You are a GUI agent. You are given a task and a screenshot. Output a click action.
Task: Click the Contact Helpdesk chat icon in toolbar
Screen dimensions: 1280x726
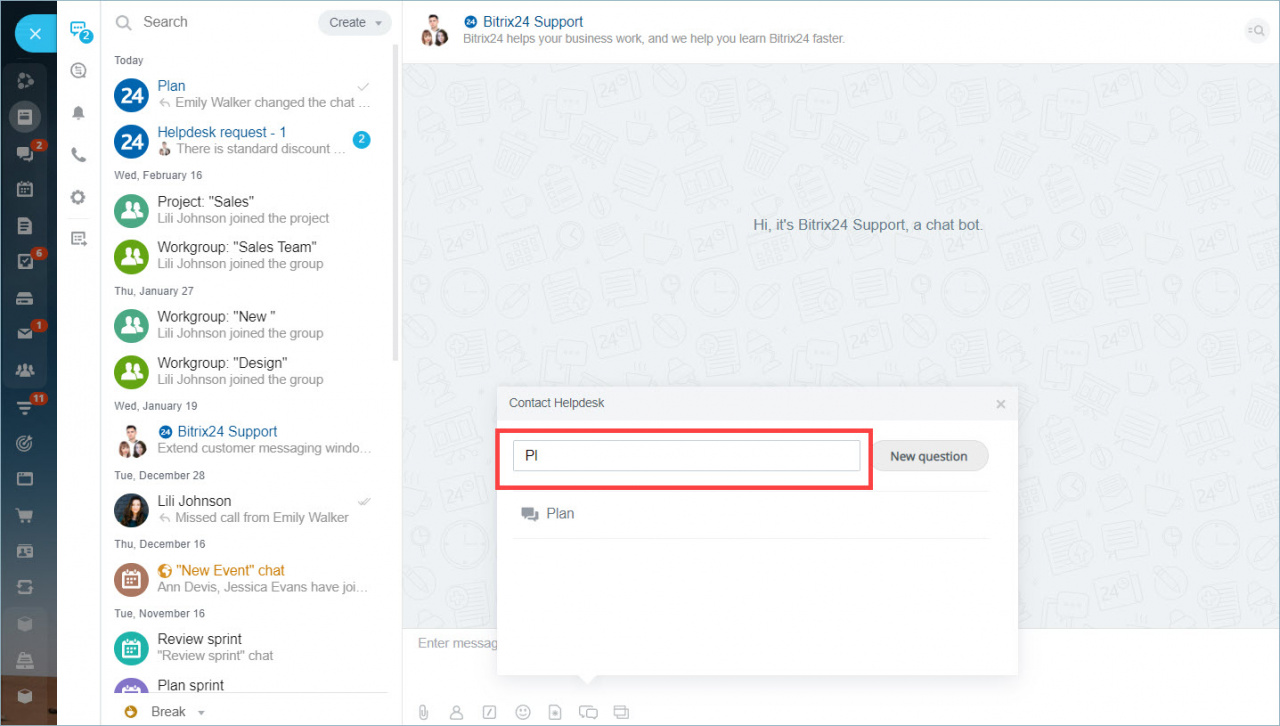click(x=589, y=712)
